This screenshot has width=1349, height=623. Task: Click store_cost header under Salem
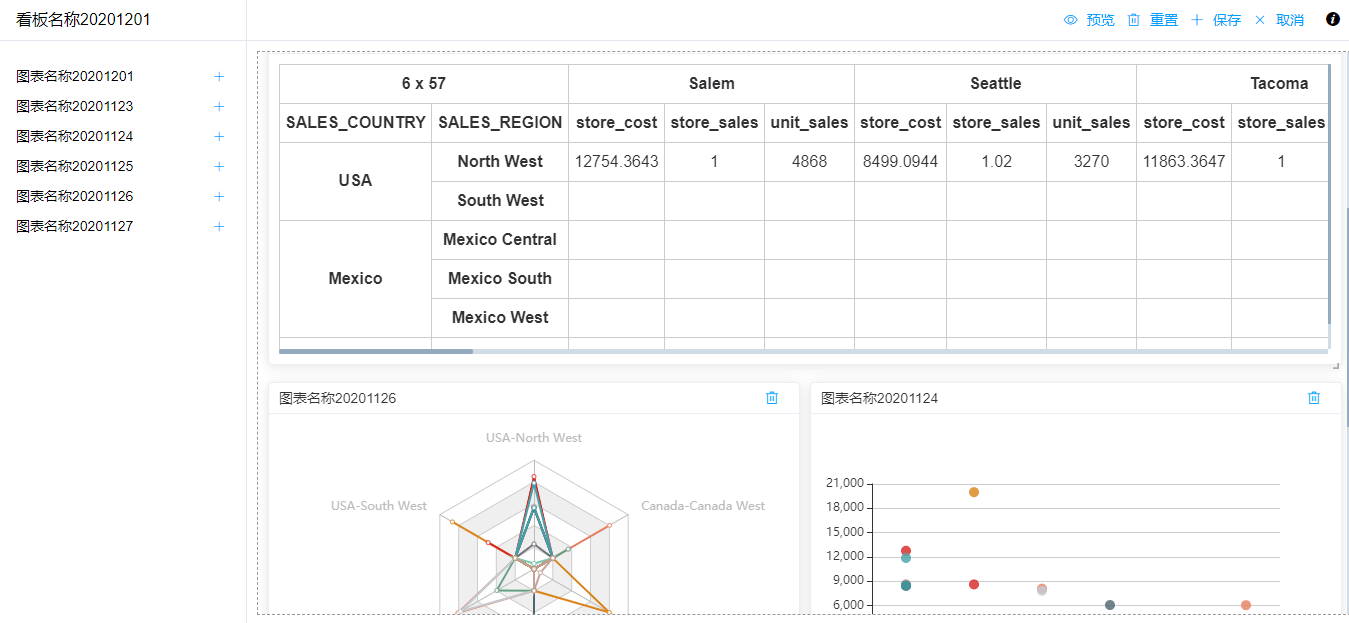(x=617, y=123)
